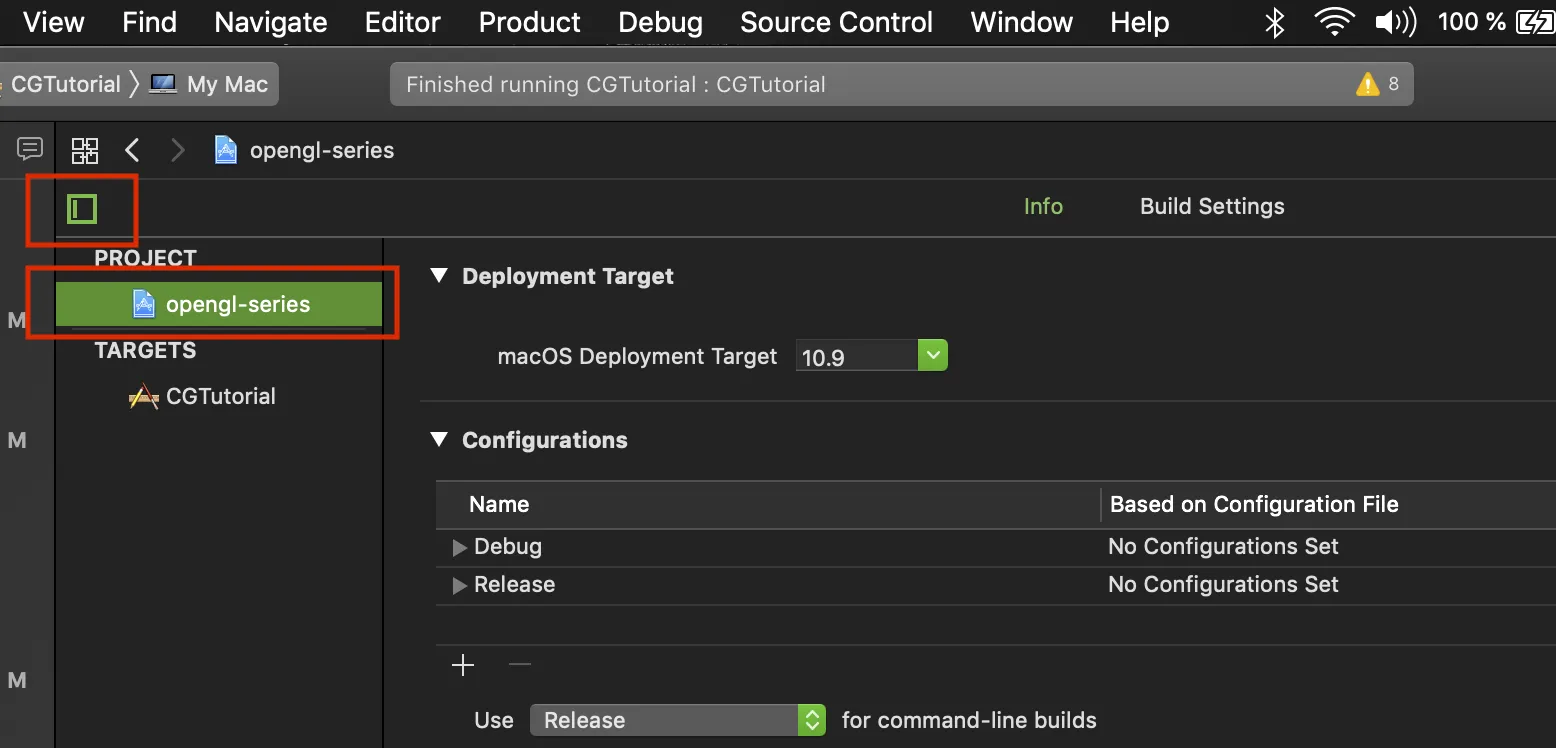Open the Source Control menu
This screenshot has width=1556, height=748.
(x=836, y=22)
